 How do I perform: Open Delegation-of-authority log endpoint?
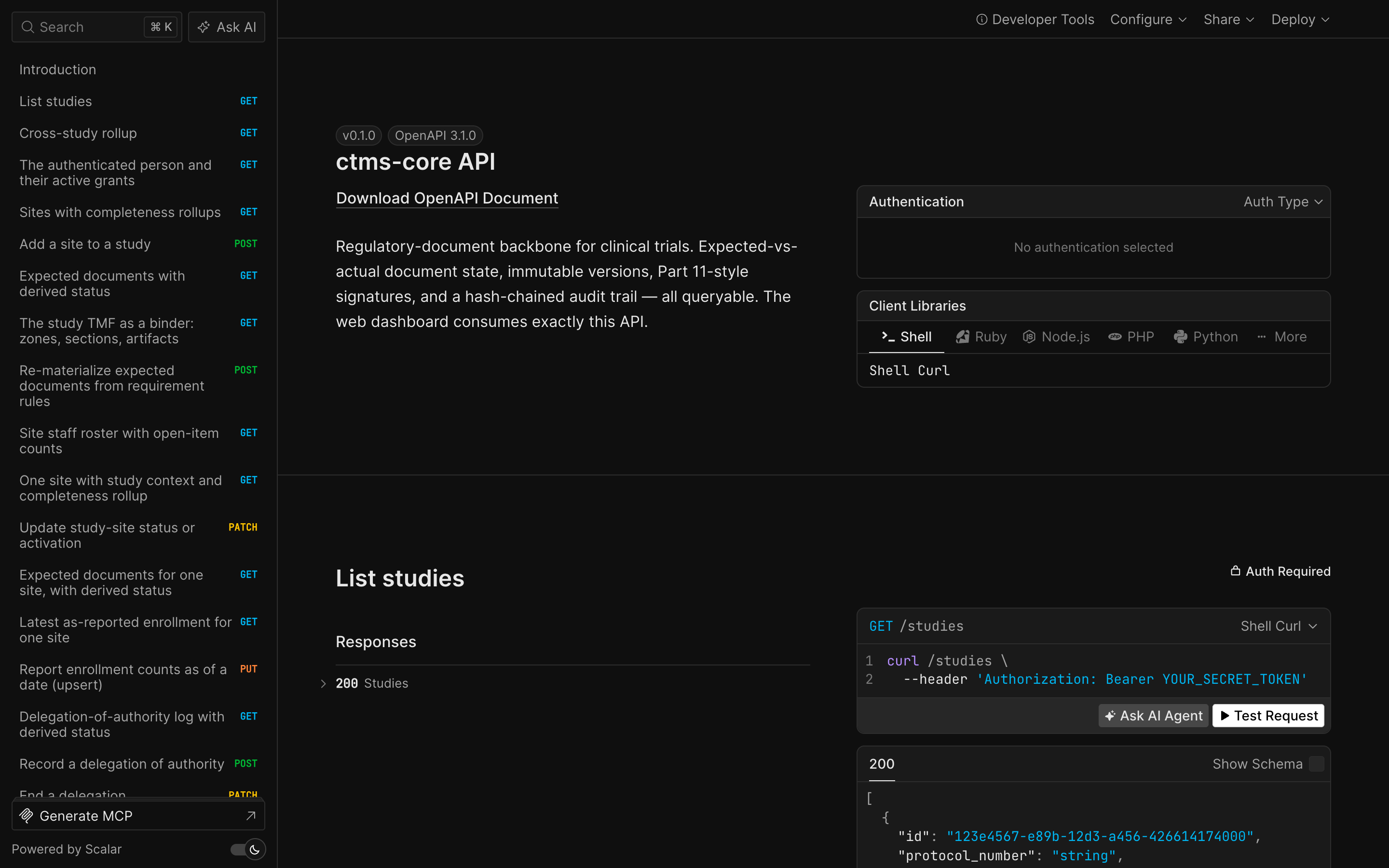pyautogui.click(x=138, y=724)
